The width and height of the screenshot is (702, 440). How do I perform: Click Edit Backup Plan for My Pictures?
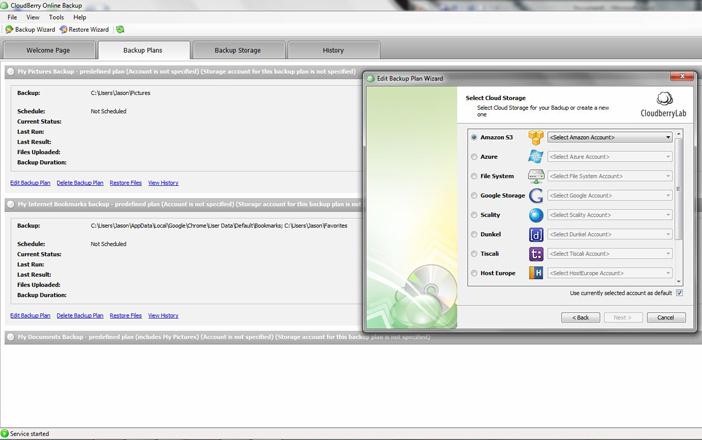30,183
